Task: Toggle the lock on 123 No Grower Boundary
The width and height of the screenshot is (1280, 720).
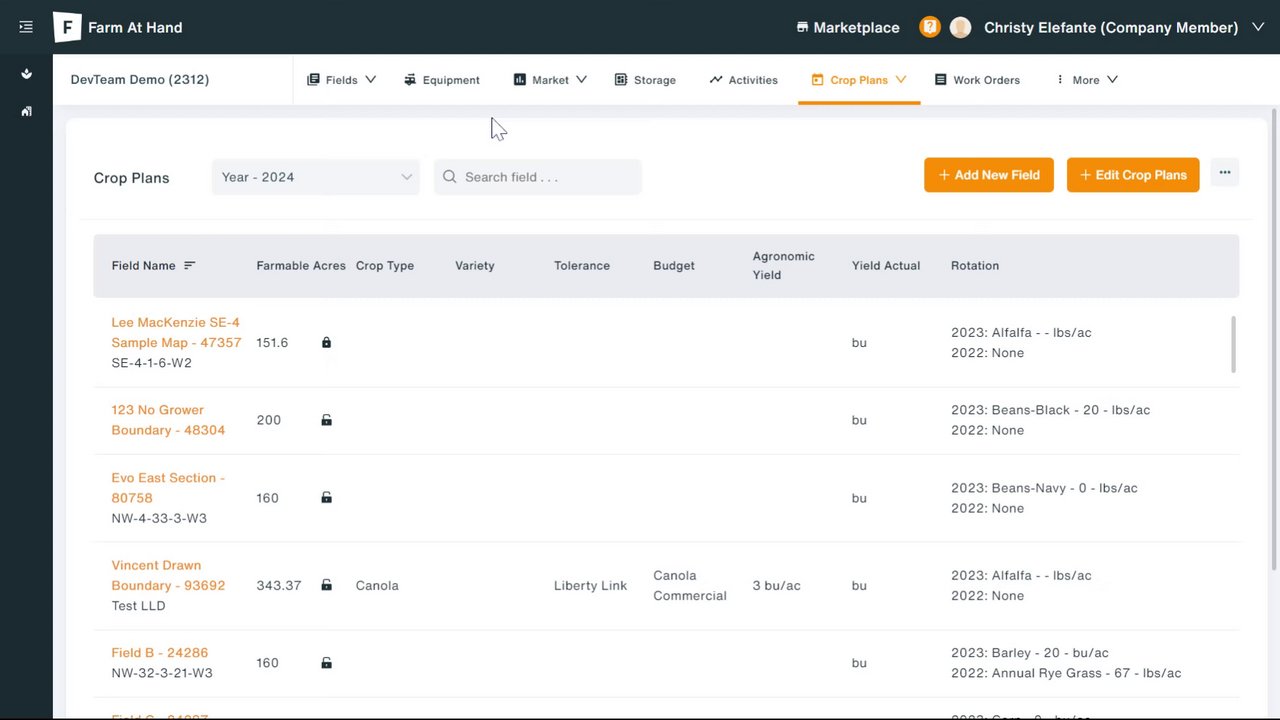Action: 326,420
